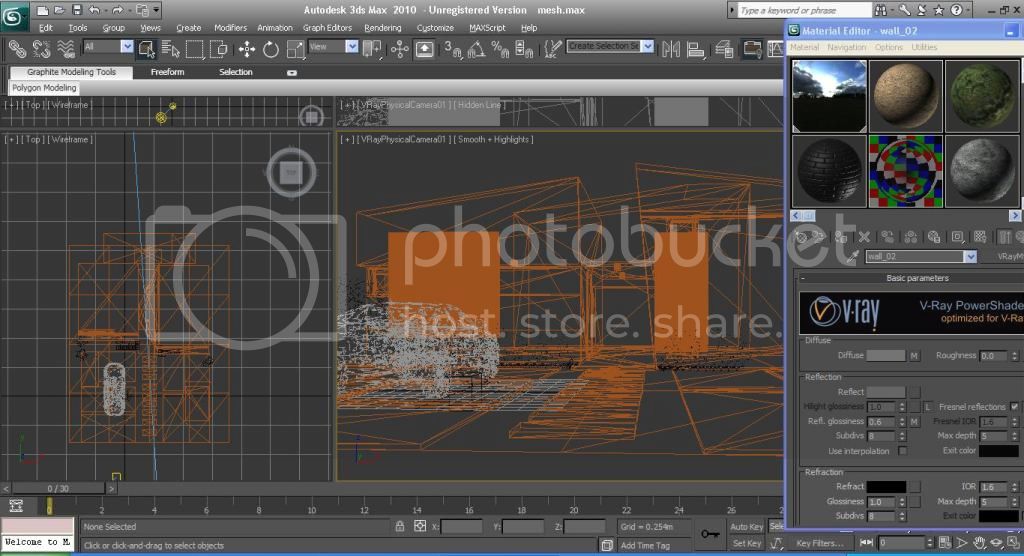
Task: Click the Select Object arrow tool
Action: [x=147, y=48]
